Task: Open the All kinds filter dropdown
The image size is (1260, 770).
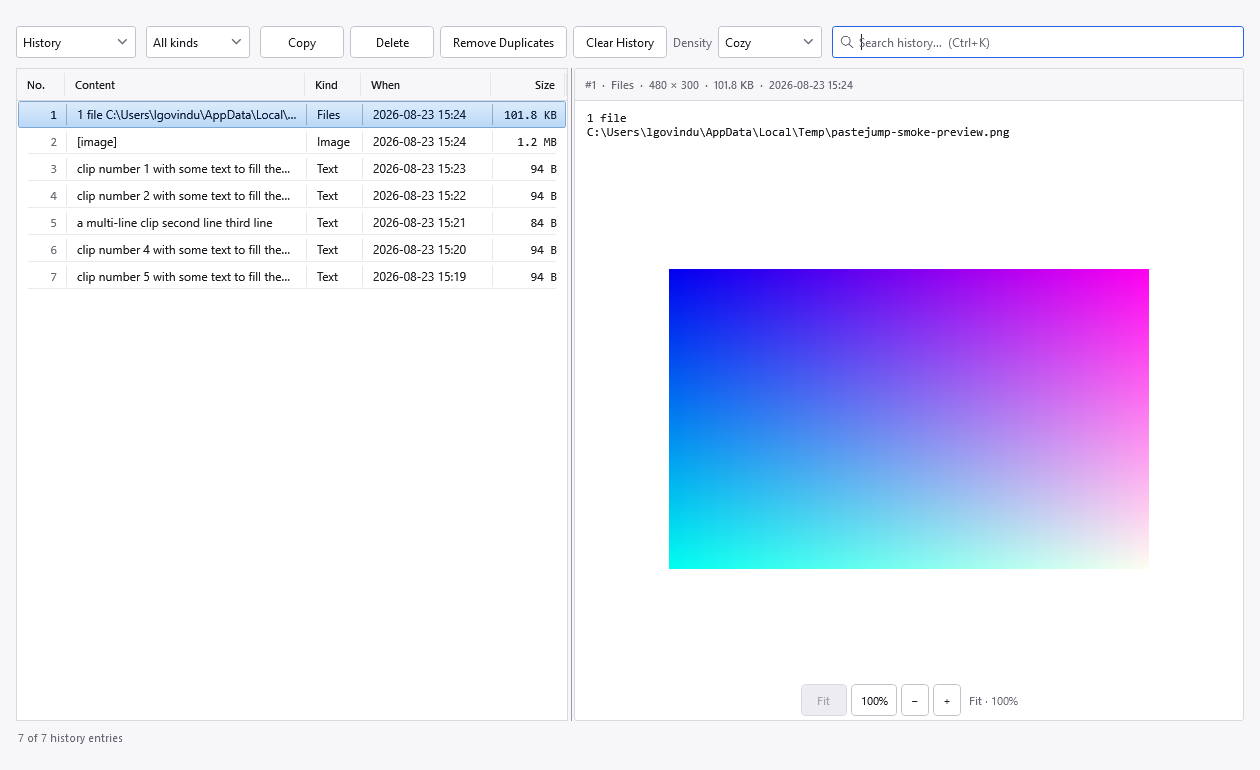Action: (x=198, y=42)
